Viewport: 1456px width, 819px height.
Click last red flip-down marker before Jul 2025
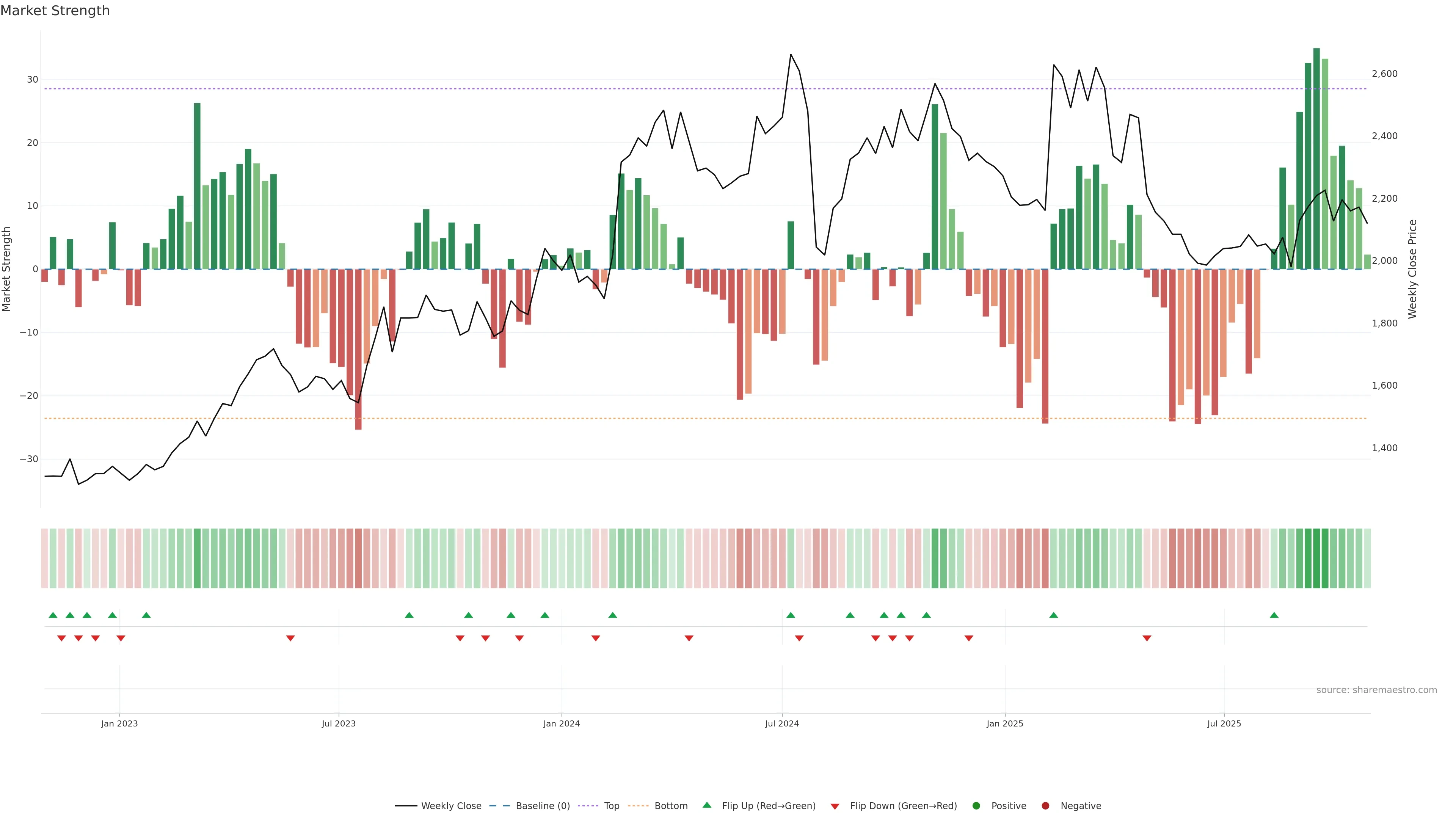[1147, 638]
